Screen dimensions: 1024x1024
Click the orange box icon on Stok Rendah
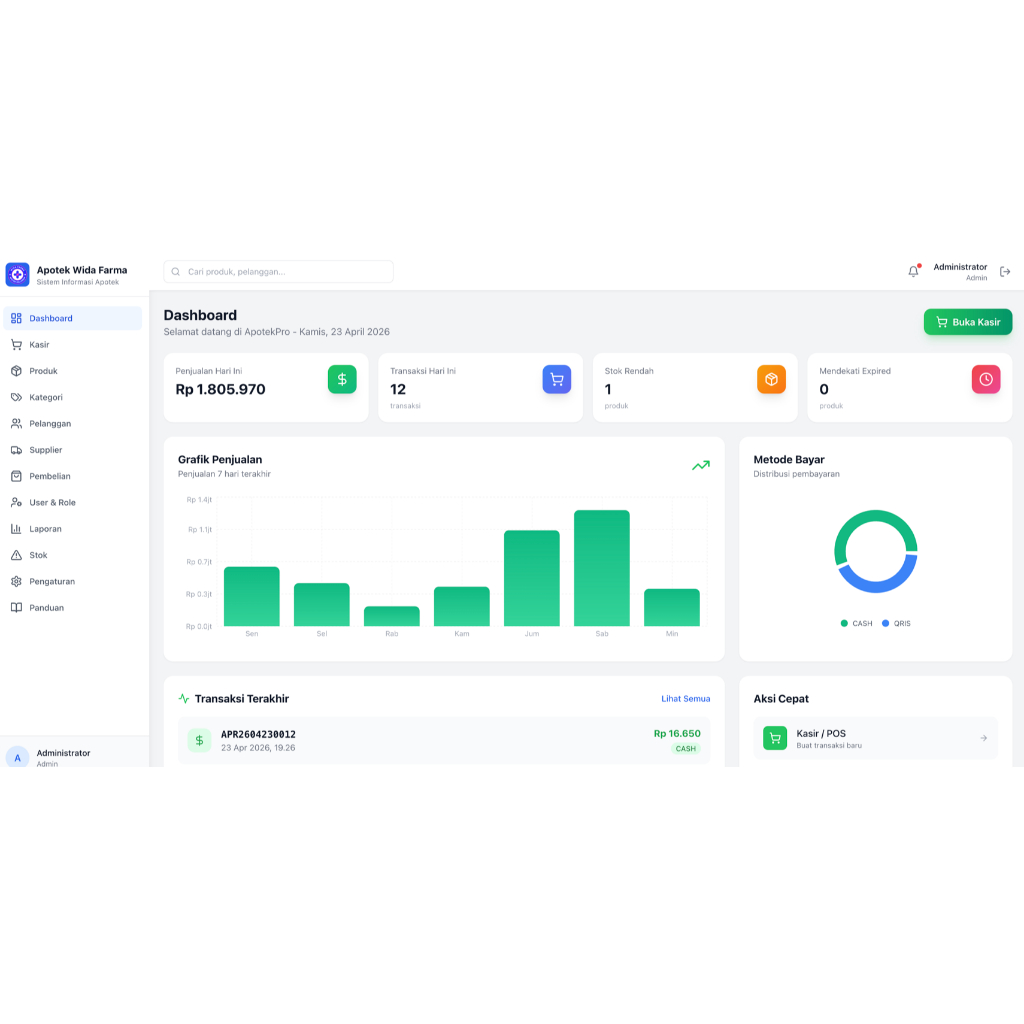(771, 379)
